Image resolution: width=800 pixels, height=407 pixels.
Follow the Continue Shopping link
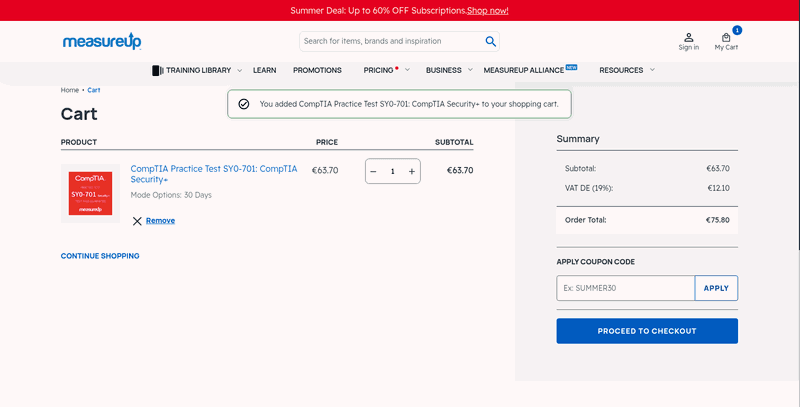click(x=100, y=256)
